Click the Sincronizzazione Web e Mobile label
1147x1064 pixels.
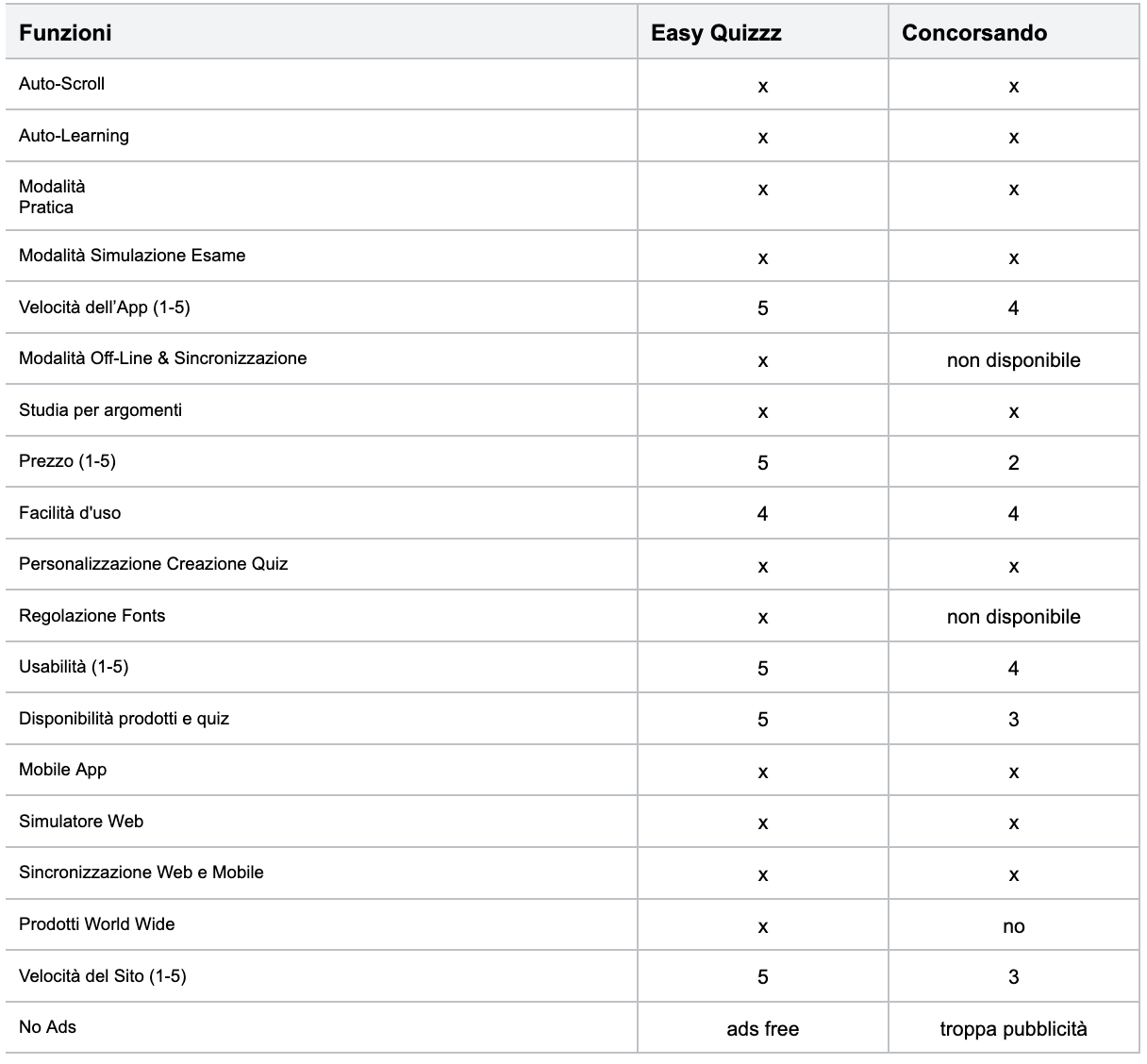pos(141,873)
